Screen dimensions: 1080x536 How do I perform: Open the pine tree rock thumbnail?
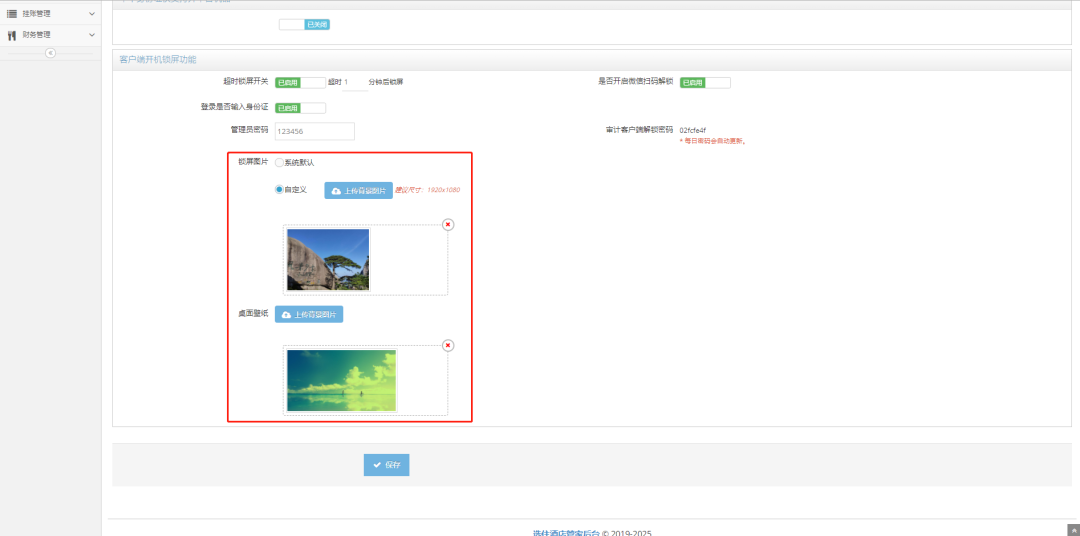click(x=328, y=260)
